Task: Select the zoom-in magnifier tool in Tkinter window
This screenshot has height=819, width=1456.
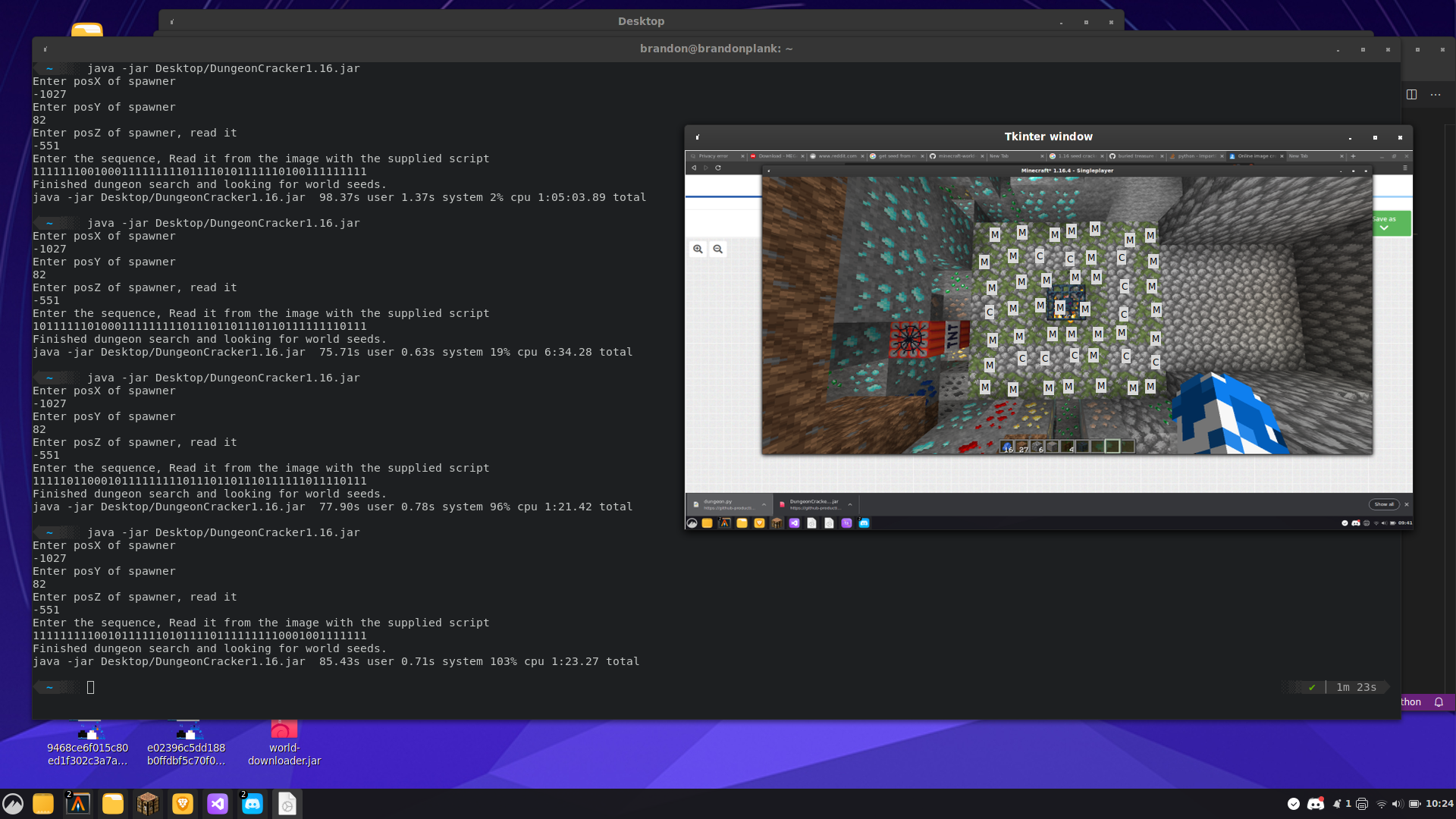Action: tap(698, 249)
